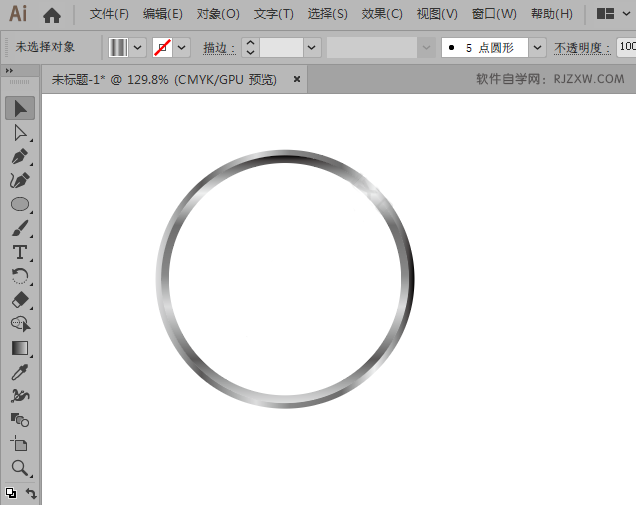Select the Eyedropper tool
The width and height of the screenshot is (636, 505).
point(20,372)
